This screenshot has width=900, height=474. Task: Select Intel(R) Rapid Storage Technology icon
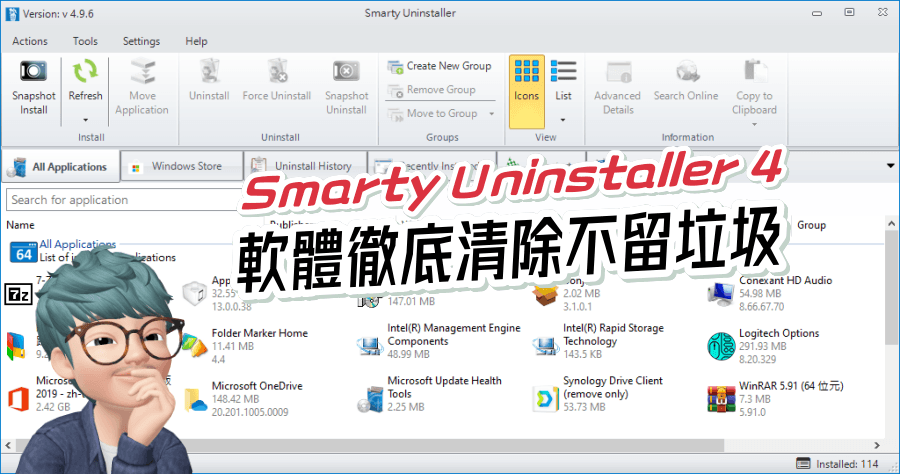(545, 345)
